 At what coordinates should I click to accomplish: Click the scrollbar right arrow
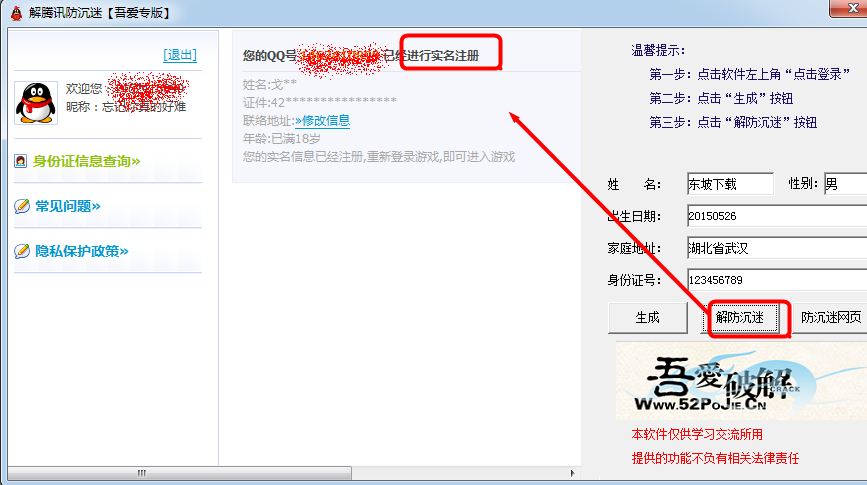point(572,473)
